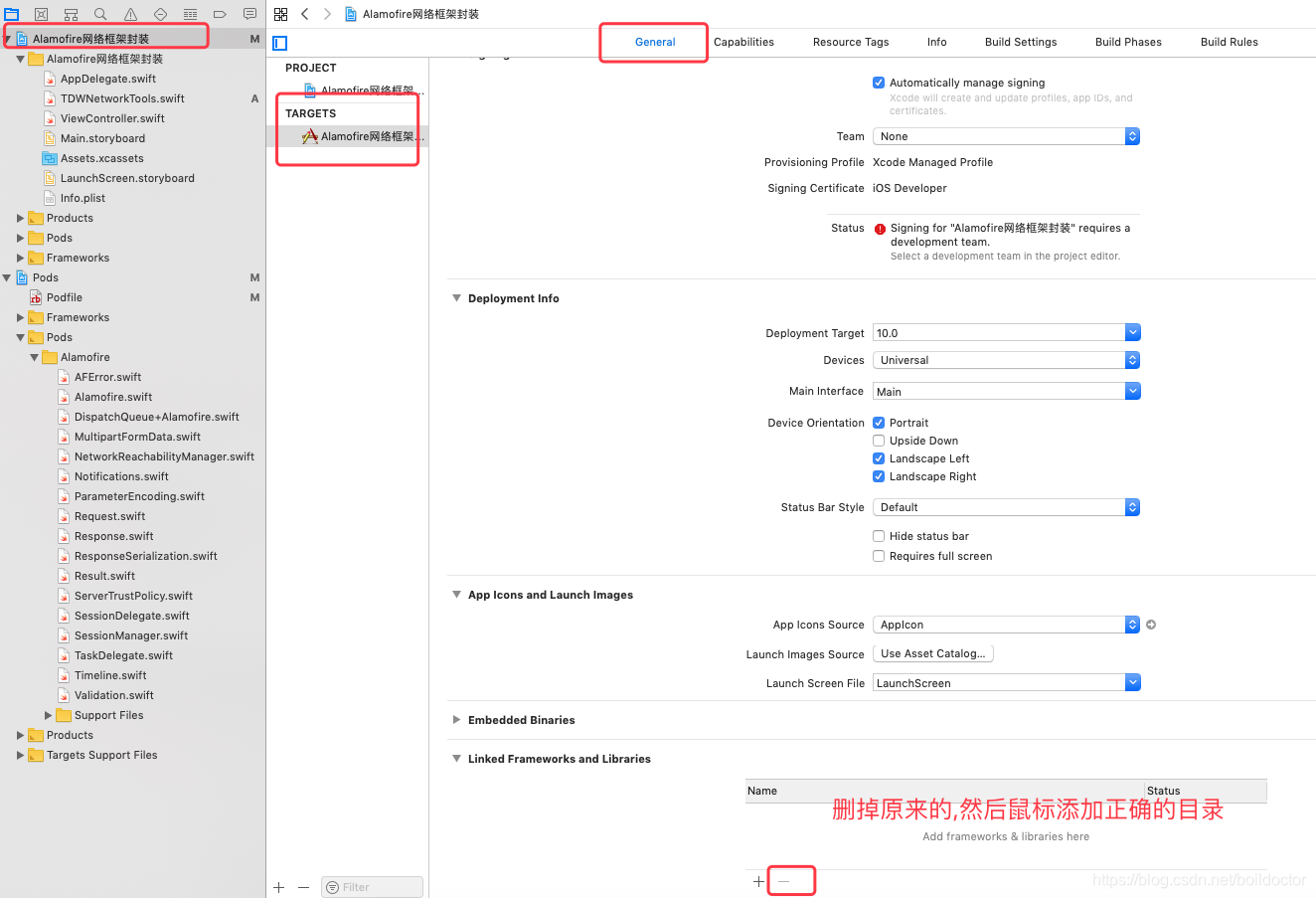Switch to the General tab
The height and width of the screenshot is (898, 1316).
655,42
